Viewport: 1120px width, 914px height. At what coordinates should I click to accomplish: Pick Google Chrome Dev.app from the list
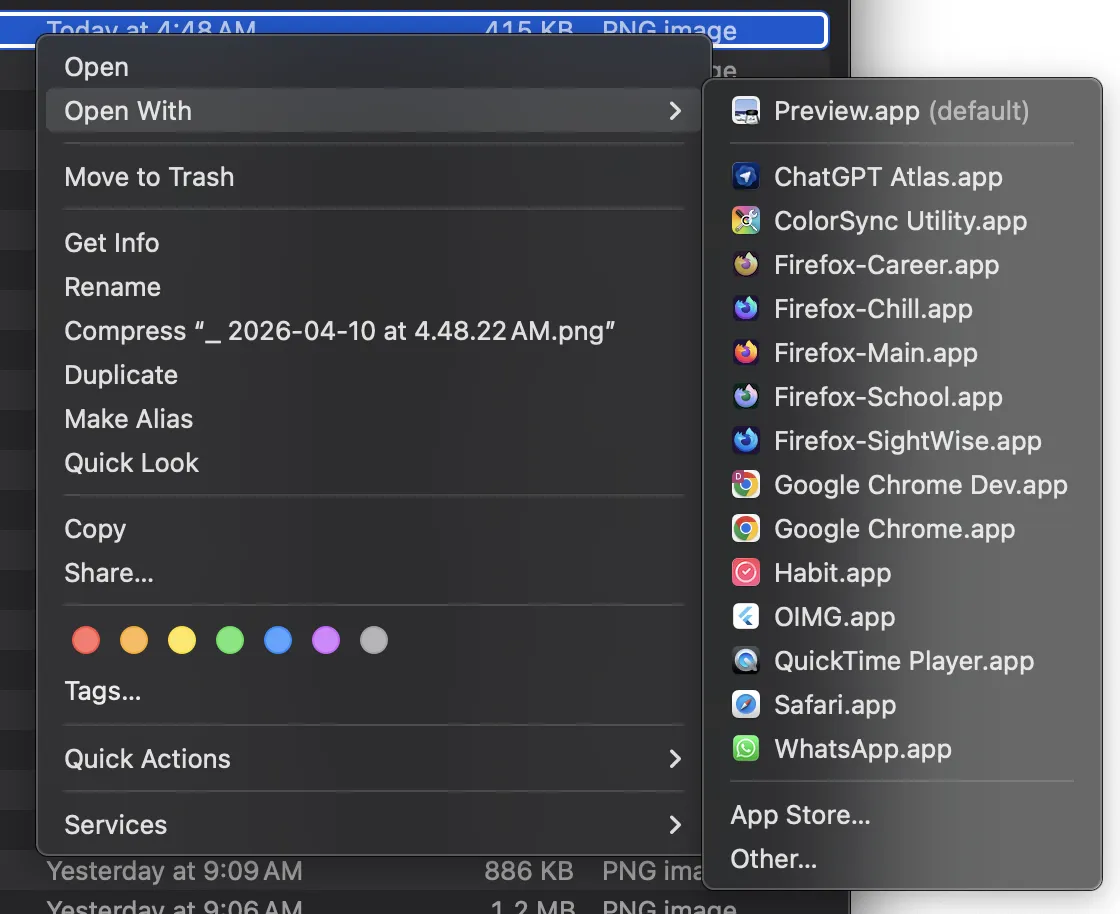920,485
